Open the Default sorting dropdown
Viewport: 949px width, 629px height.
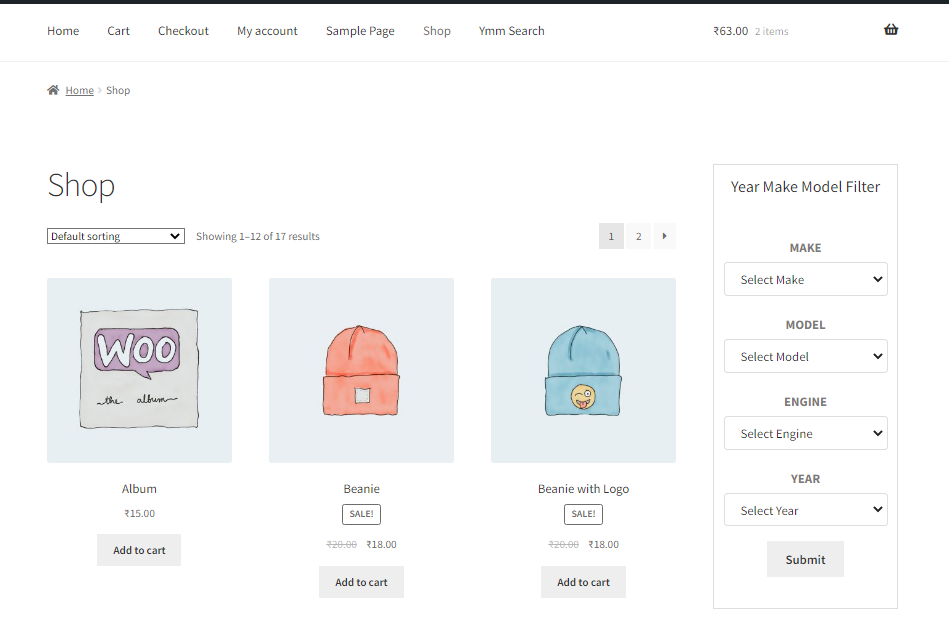pos(114,236)
